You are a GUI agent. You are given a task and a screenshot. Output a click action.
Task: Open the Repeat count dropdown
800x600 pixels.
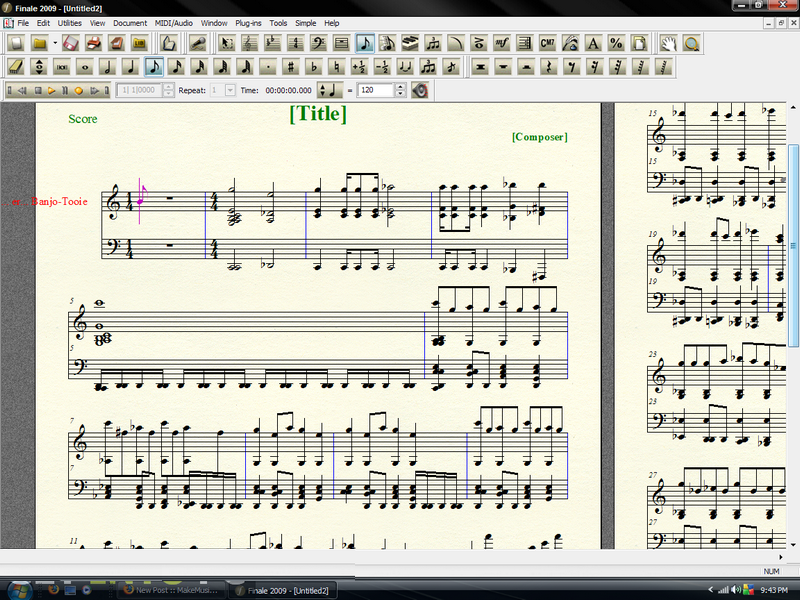230,90
